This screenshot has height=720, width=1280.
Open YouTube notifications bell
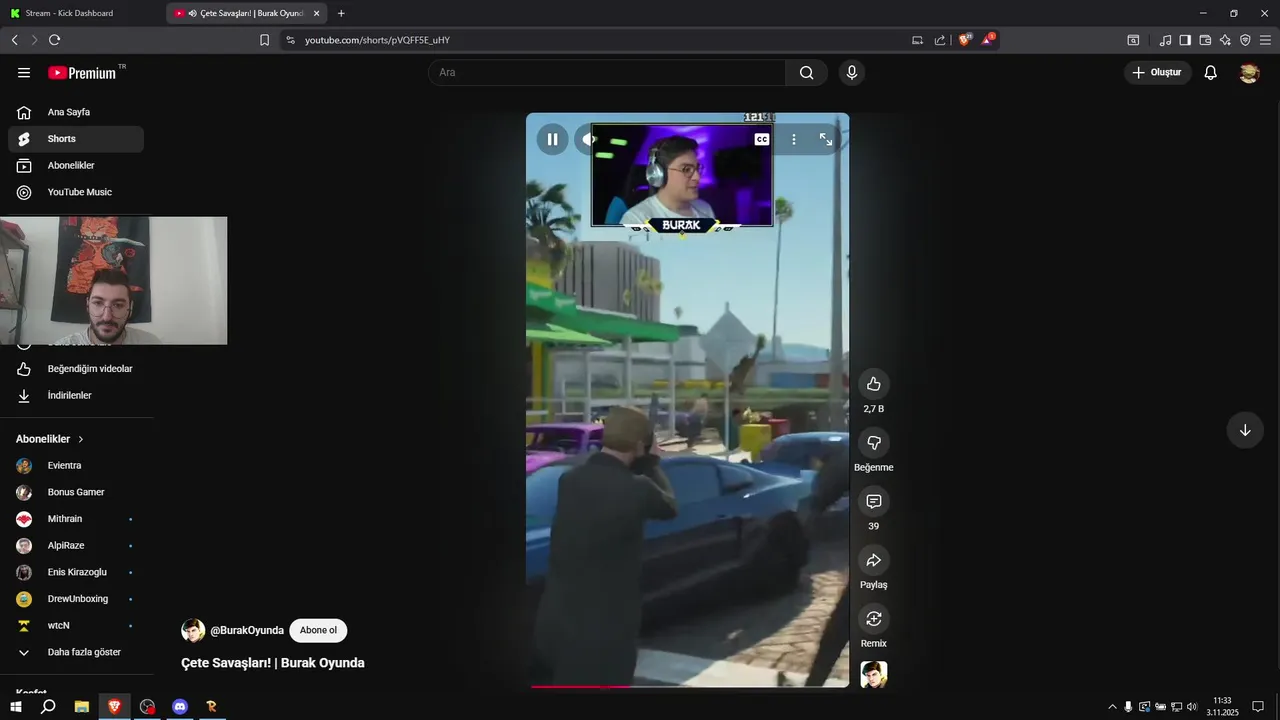tap(1210, 72)
